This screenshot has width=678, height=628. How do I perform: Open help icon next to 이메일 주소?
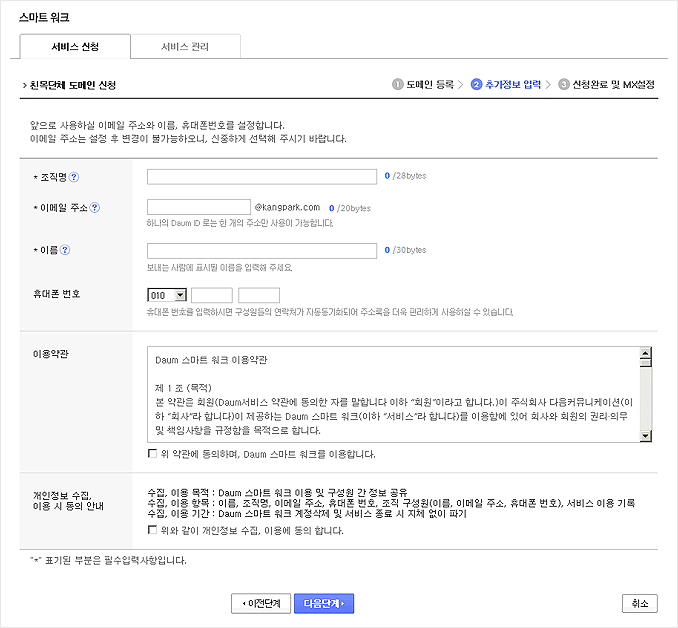94,208
